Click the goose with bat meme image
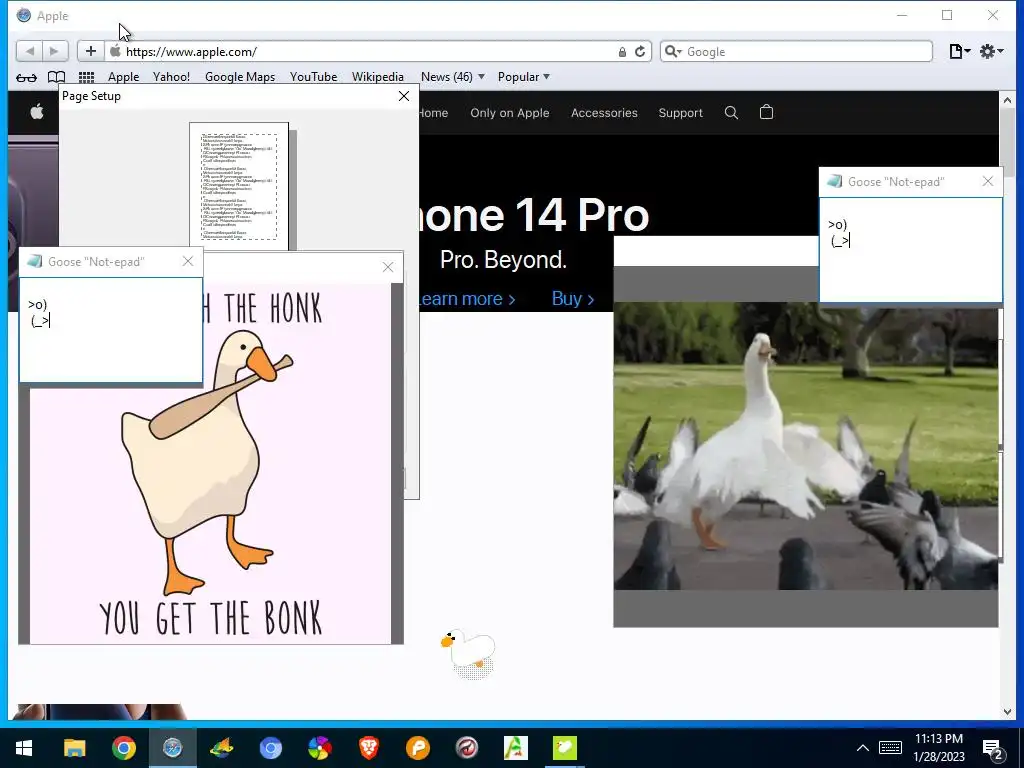 tap(210, 464)
